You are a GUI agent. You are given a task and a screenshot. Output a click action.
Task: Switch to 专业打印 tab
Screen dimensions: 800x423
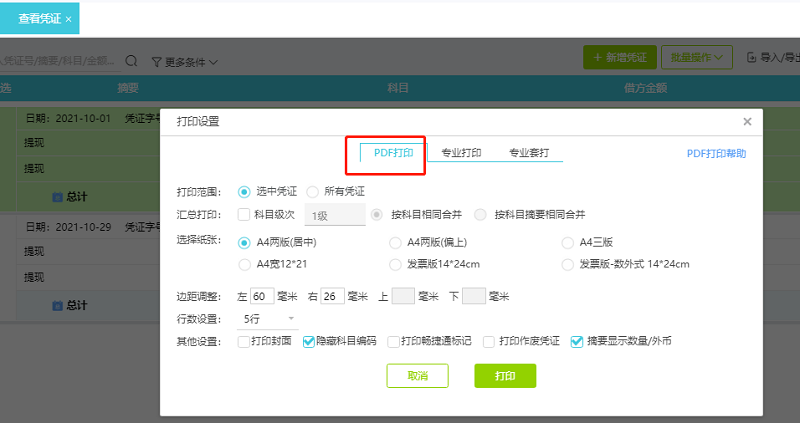coord(461,154)
